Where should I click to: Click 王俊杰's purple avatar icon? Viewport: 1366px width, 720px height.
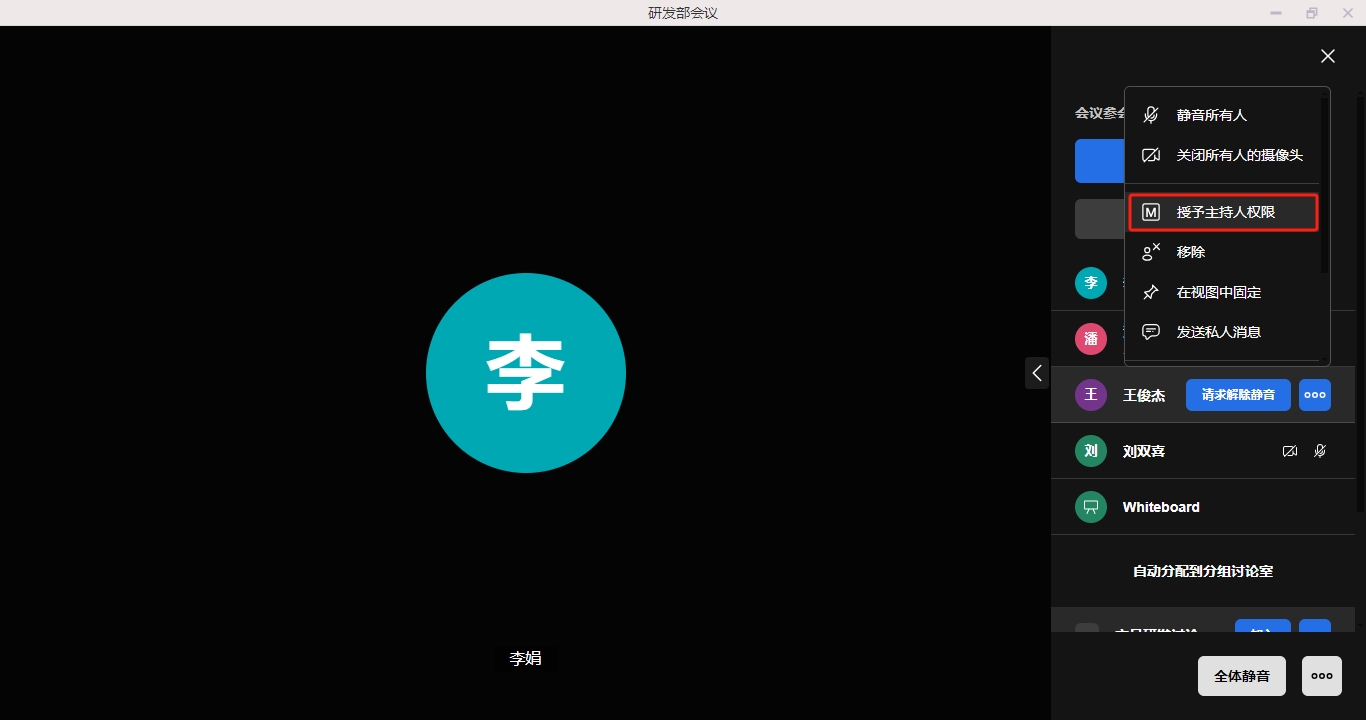(1091, 395)
